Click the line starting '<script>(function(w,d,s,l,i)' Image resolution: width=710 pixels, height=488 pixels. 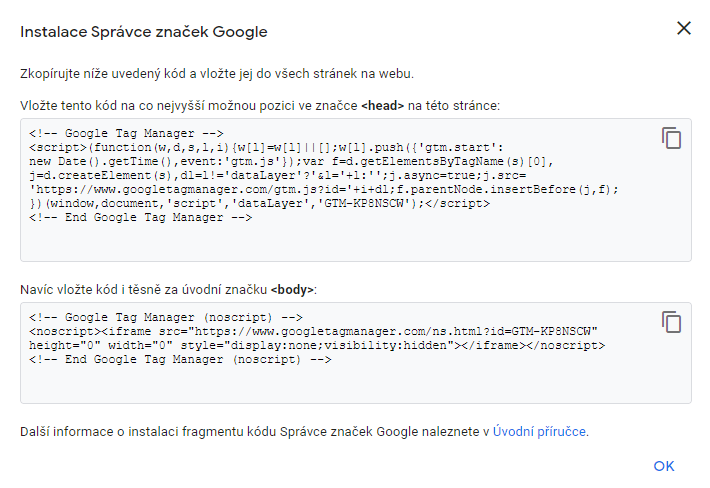(266, 147)
